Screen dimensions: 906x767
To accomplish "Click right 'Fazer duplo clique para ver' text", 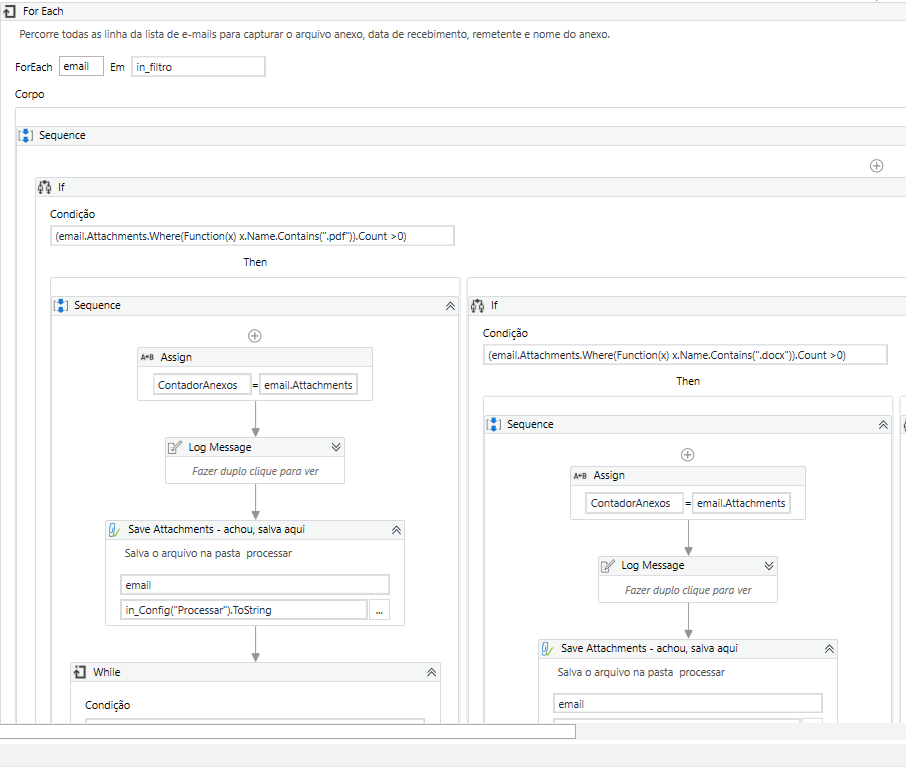I will (x=688, y=590).
